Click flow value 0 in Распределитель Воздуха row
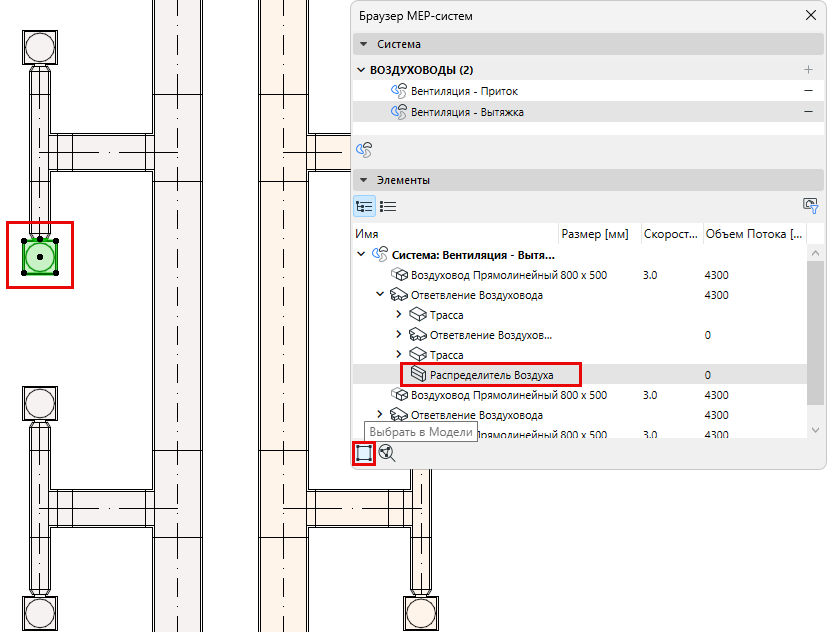This screenshot has height=632, width=832. [707, 375]
